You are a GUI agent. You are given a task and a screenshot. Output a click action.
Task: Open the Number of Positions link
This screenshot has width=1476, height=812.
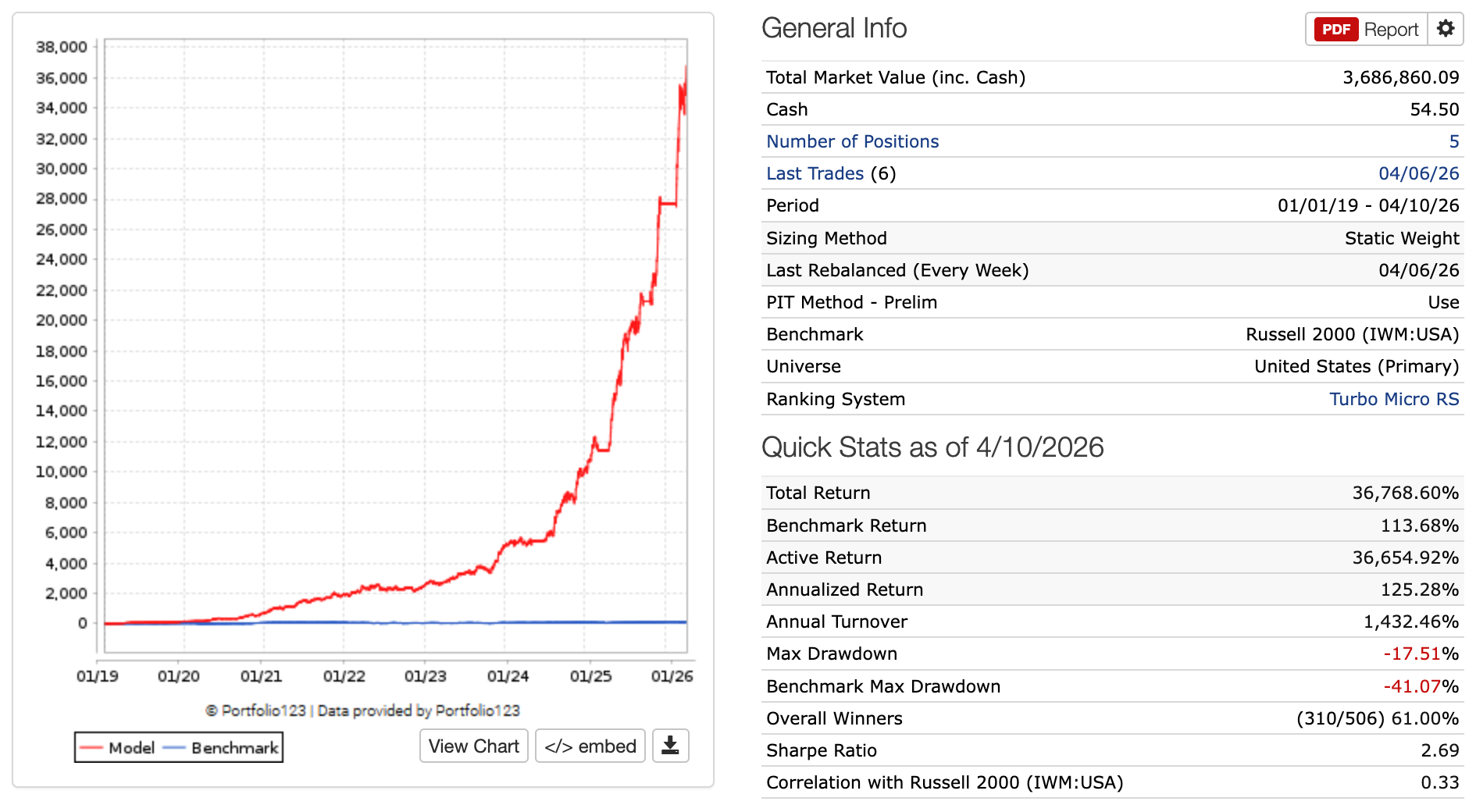[852, 141]
